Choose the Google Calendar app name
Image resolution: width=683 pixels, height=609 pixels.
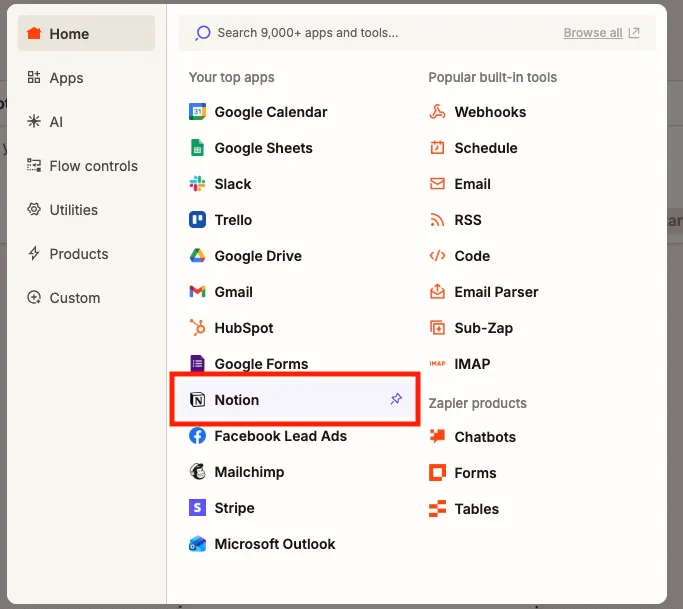(x=270, y=112)
